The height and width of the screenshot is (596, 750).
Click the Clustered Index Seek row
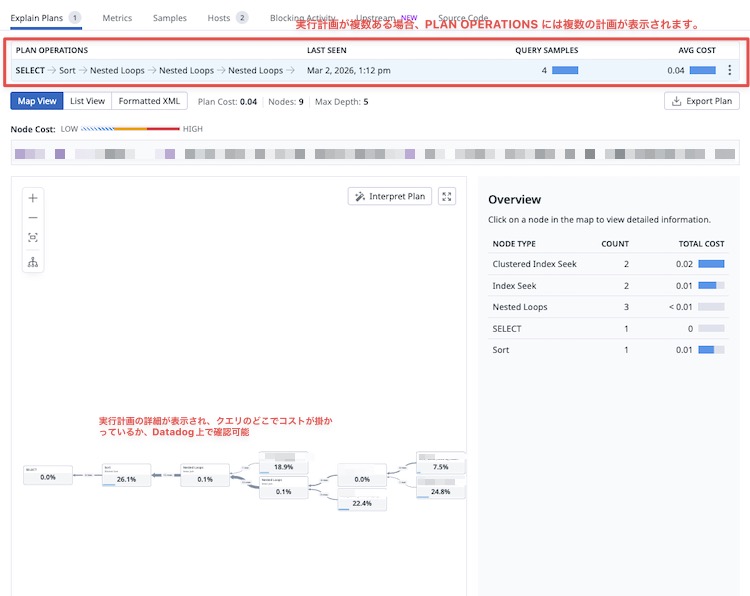(x=608, y=264)
